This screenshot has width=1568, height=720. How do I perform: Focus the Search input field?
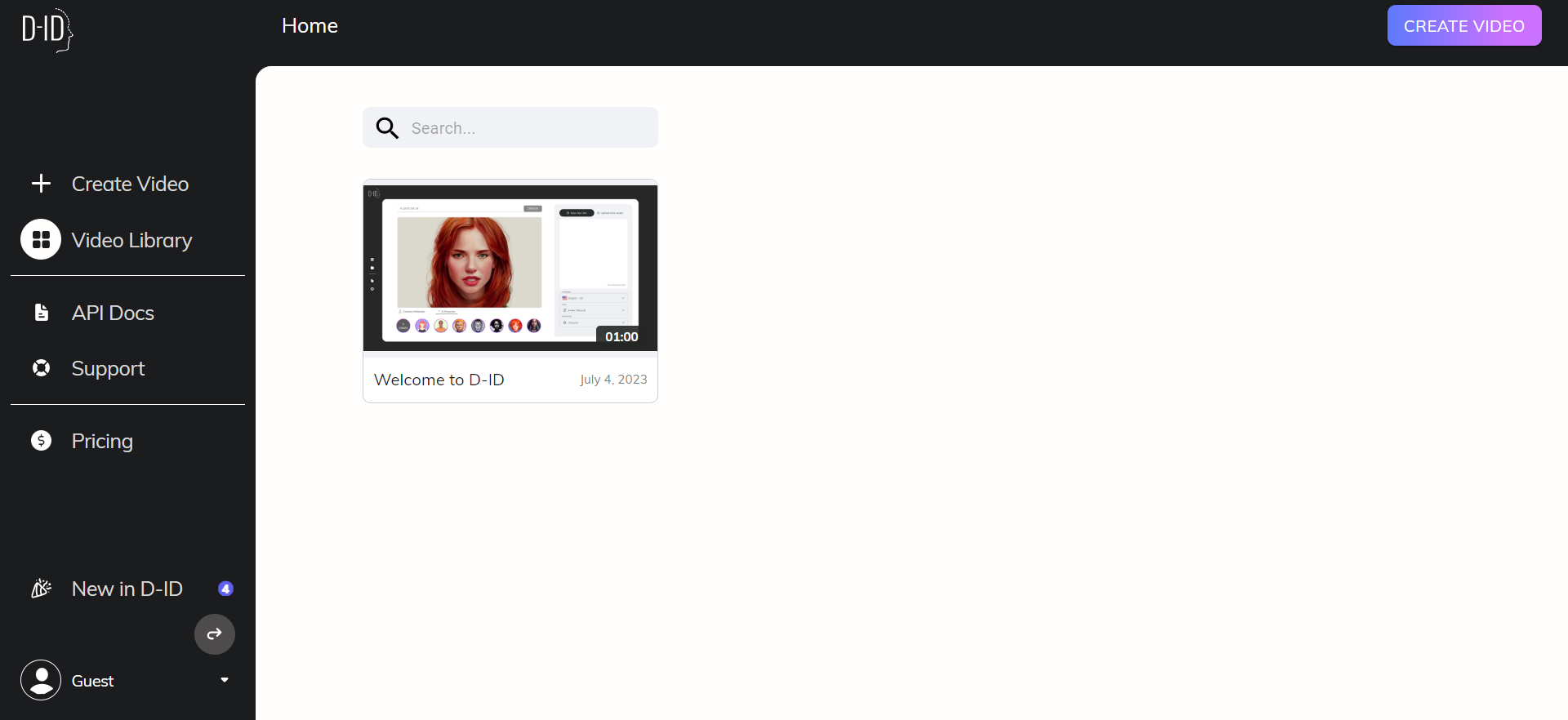[x=510, y=127]
